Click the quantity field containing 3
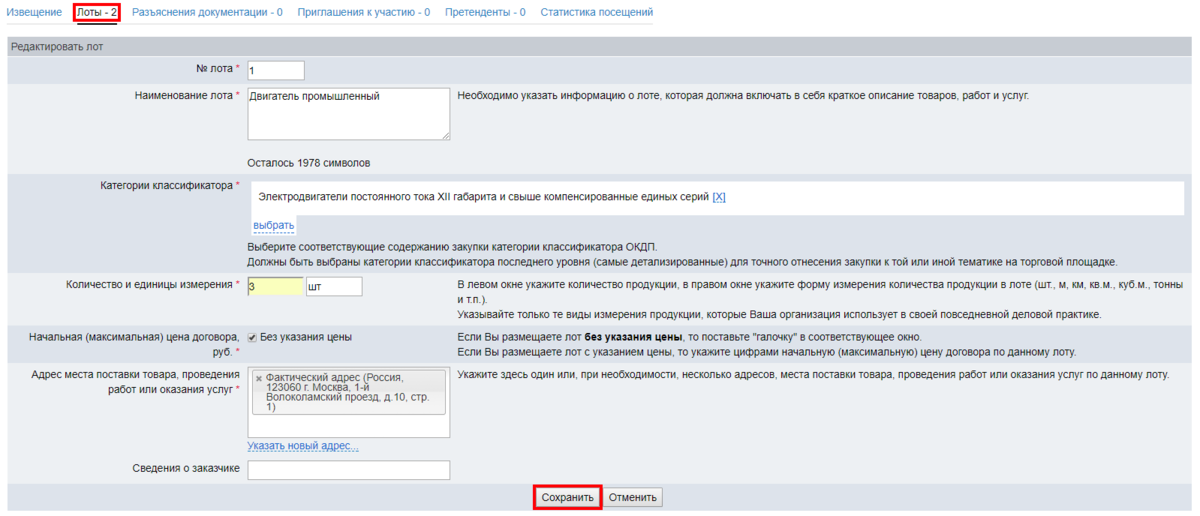 274,287
